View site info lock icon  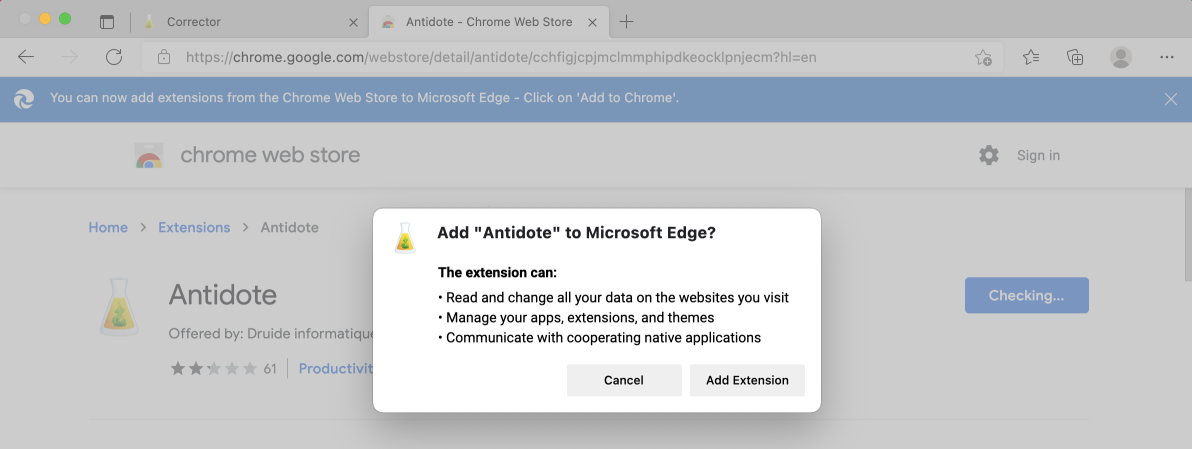point(163,57)
